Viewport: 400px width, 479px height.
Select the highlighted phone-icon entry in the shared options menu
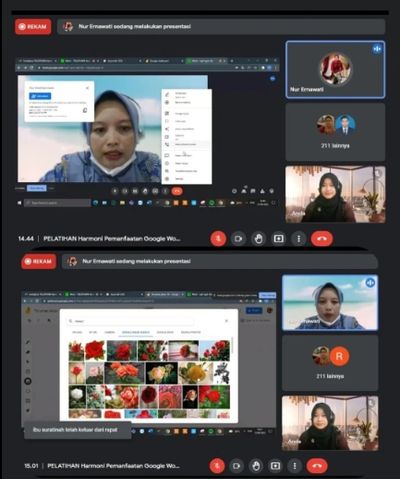click(186, 144)
